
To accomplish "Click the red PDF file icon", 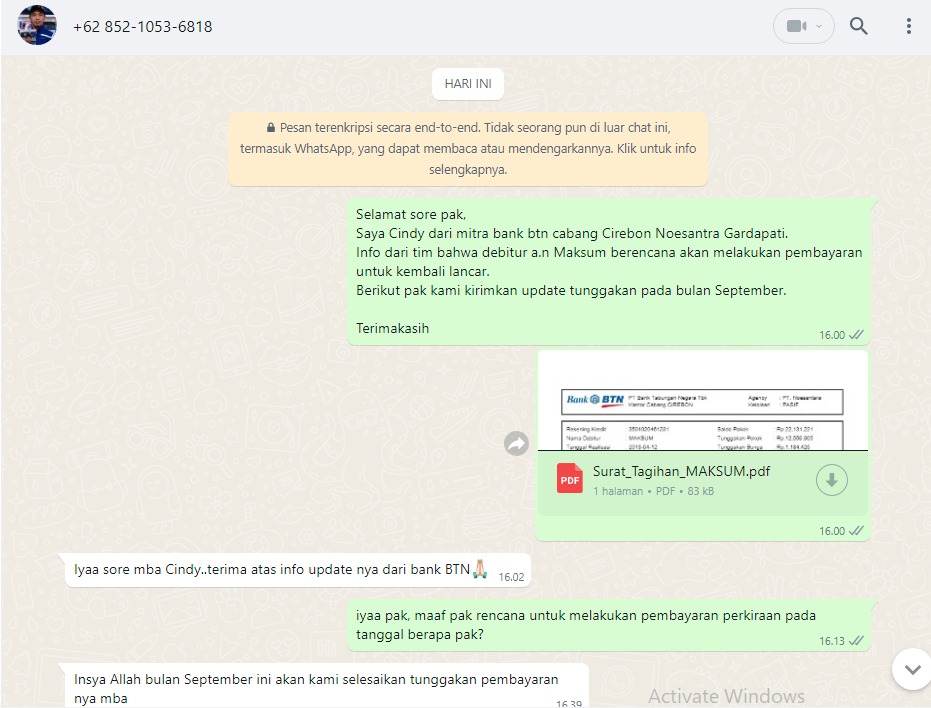I will tap(570, 480).
